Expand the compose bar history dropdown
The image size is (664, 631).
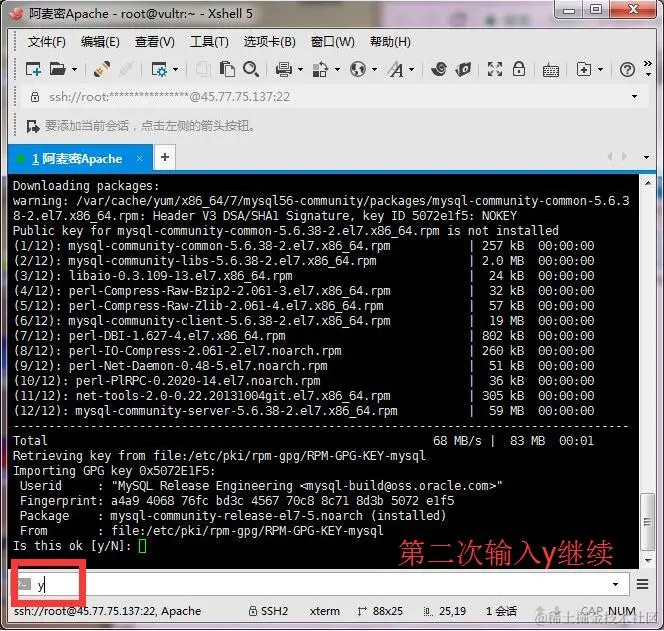pos(615,584)
